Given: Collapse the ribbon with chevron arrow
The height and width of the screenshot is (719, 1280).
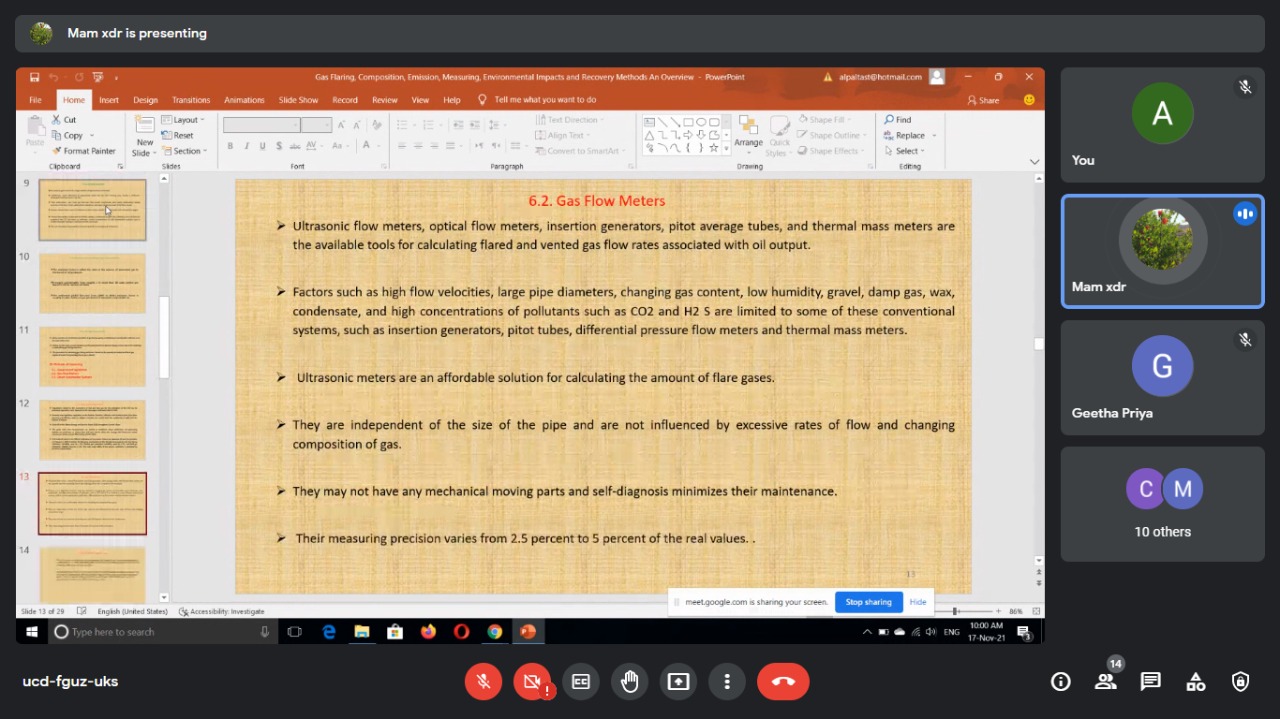Looking at the screenshot, I should point(1034,162).
